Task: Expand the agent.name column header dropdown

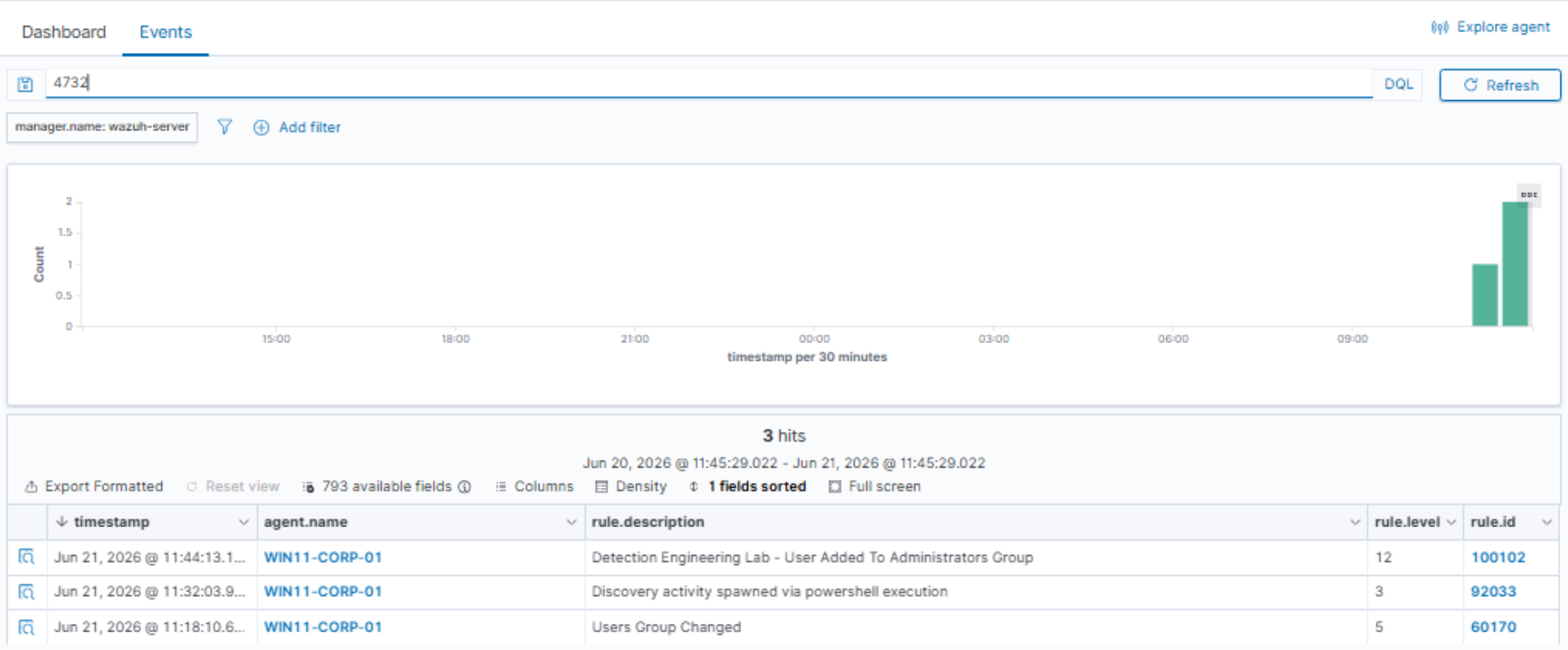Action: pos(571,522)
